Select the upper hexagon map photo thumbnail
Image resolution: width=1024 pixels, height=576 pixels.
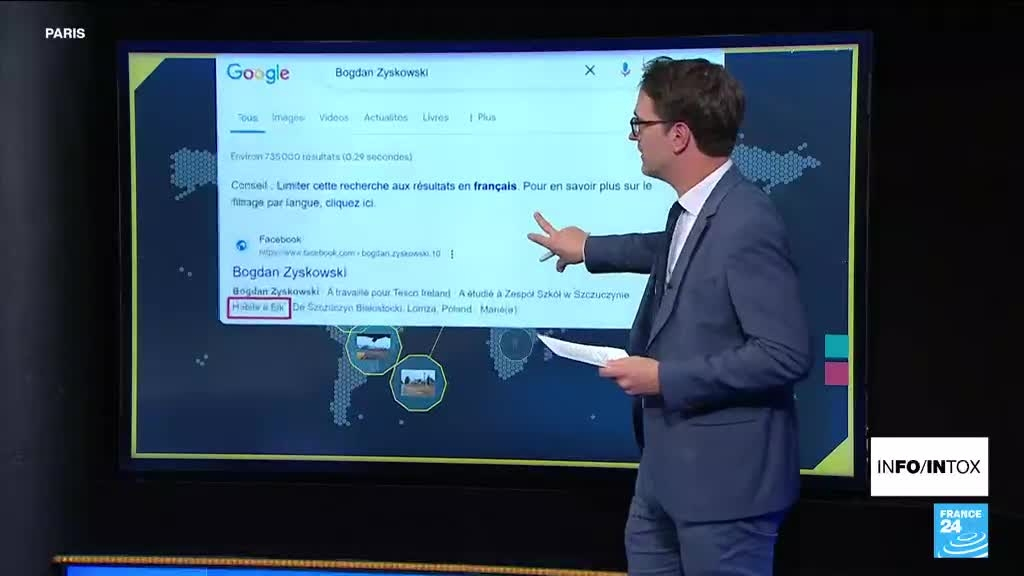(x=372, y=348)
